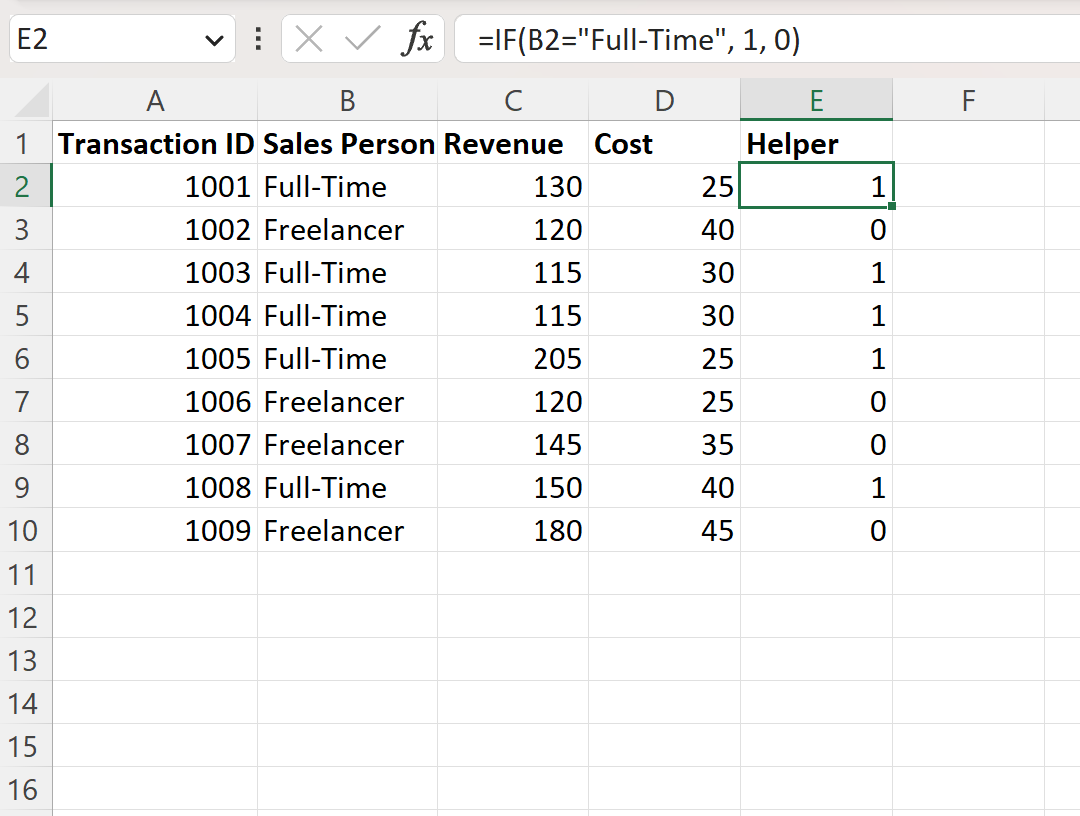Select column B header
The width and height of the screenshot is (1080, 816).
347,101
